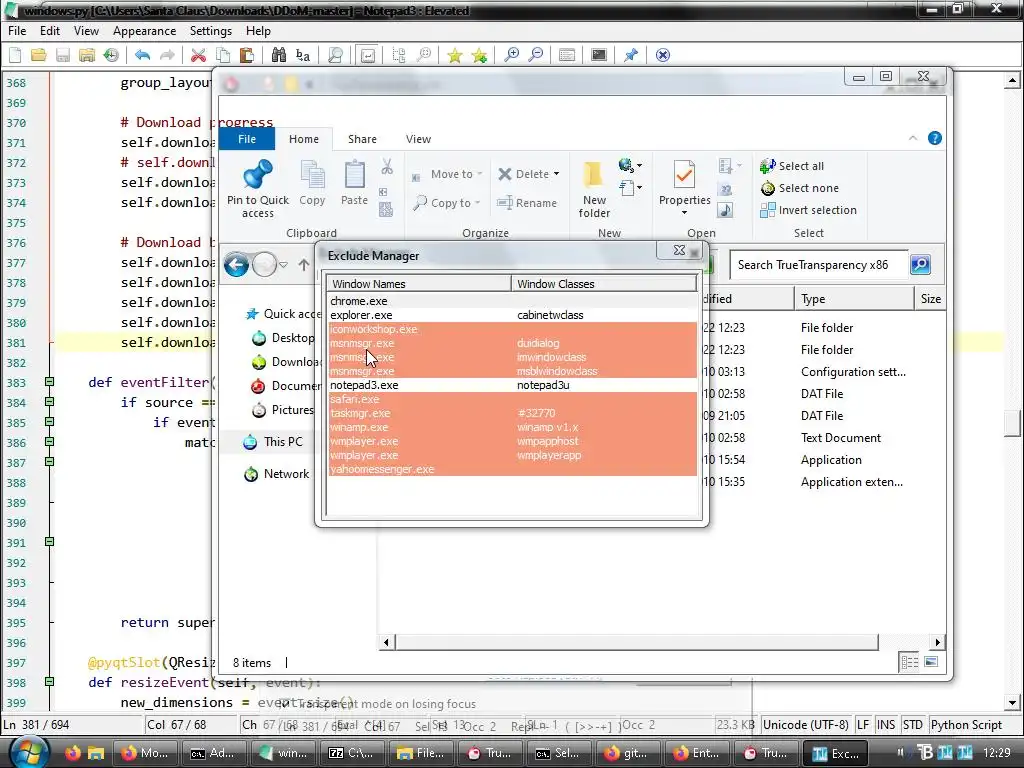This screenshot has height=768, width=1024.
Task: Click Unicode (UTF-8) encoding in status bar
Action: [x=806, y=725]
